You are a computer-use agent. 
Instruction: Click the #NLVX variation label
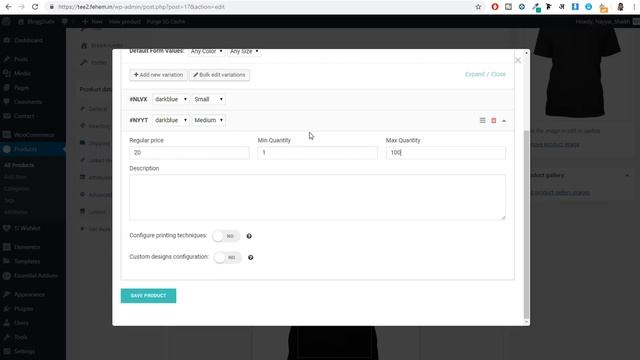138,99
